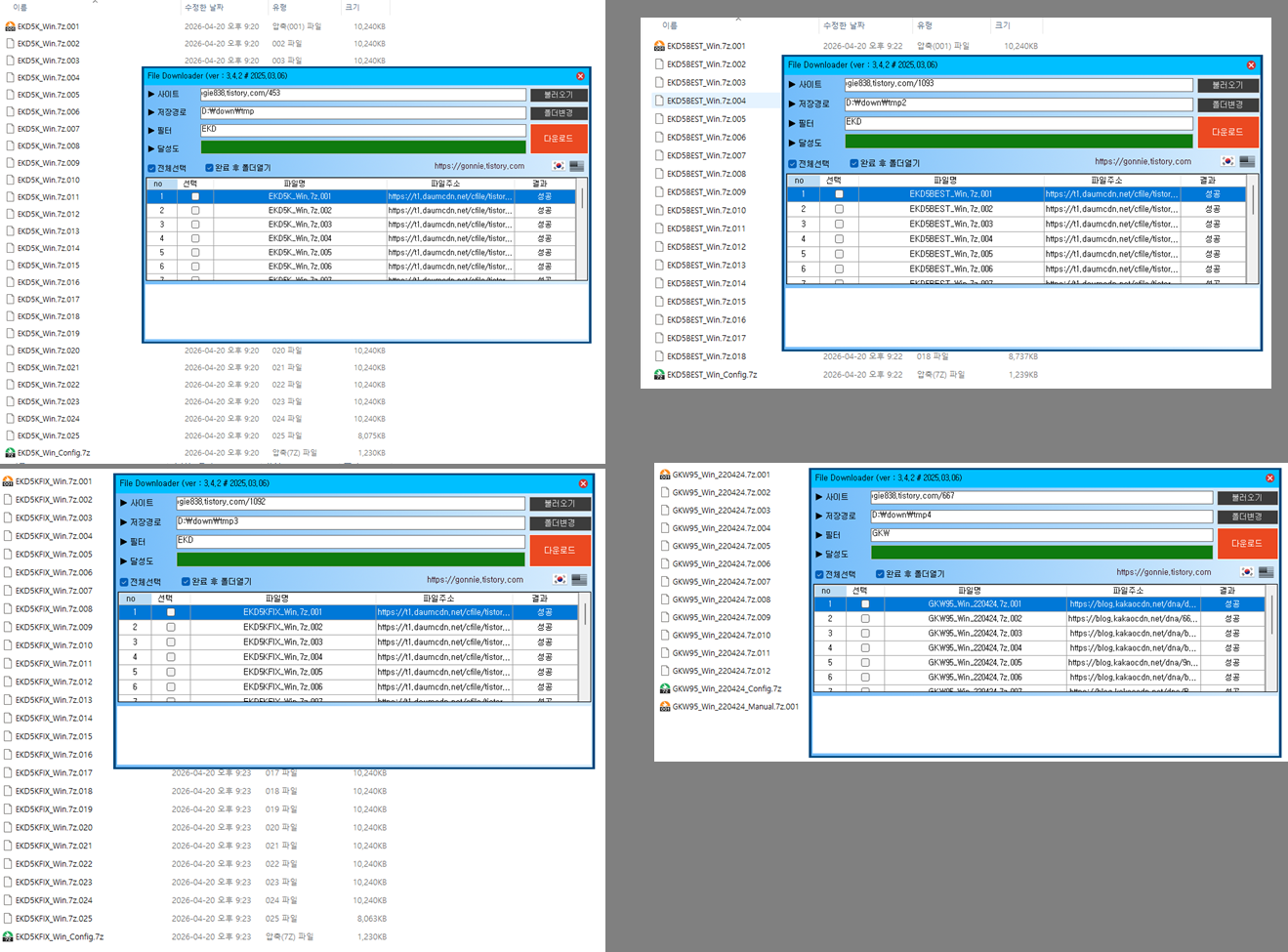This screenshot has height=952, width=1288.
Task: Click the file icon of EKD5K_Win.7z.012
Action: 10,214
